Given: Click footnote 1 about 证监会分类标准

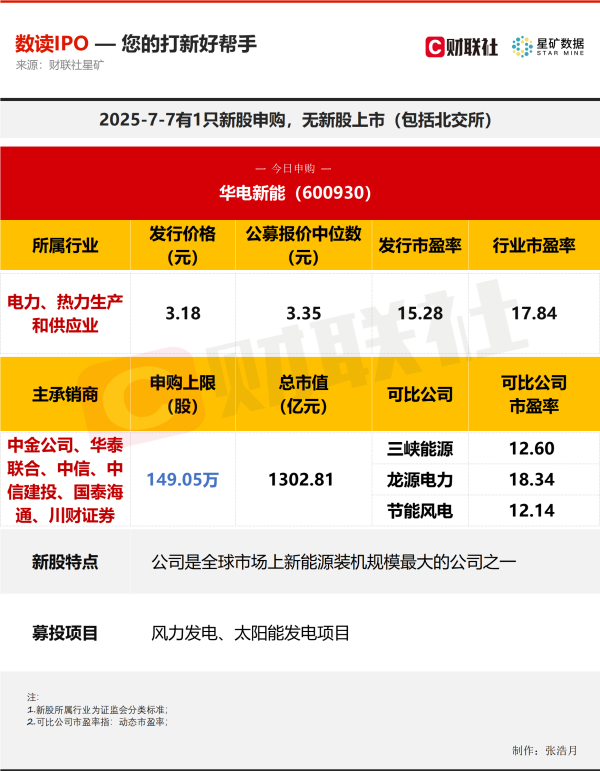Looking at the screenshot, I should (97, 710).
